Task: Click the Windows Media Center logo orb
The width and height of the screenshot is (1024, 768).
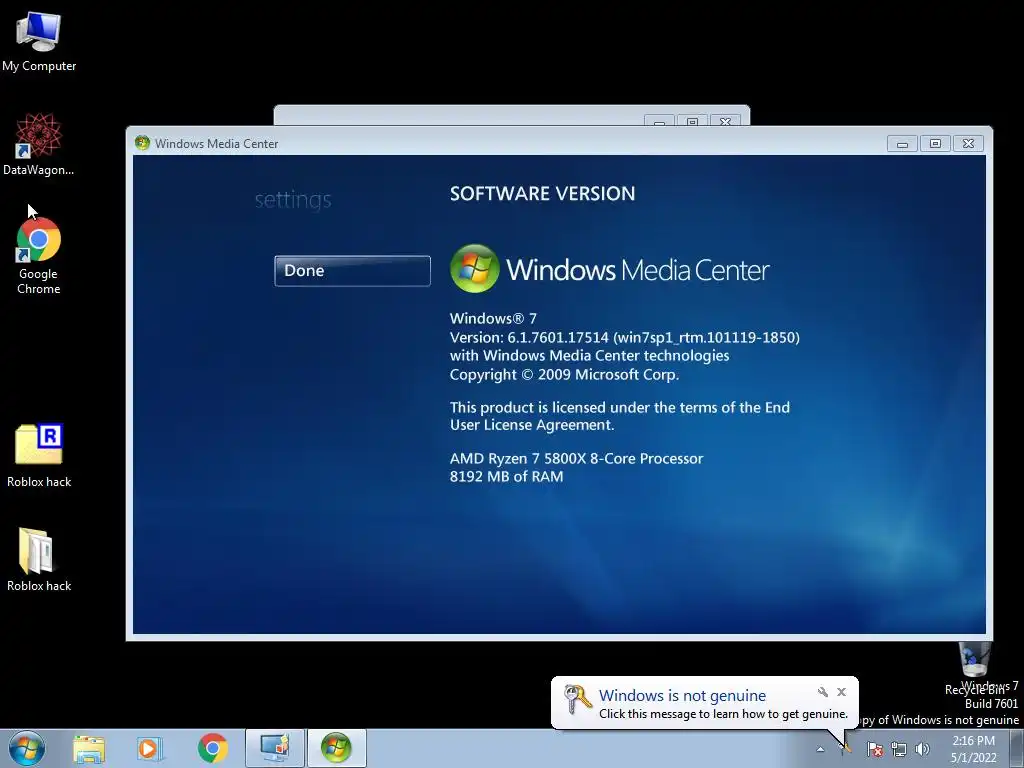Action: pos(475,268)
